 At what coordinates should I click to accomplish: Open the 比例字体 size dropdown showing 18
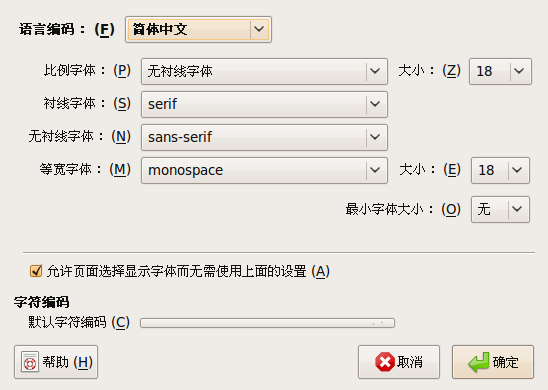[500, 71]
